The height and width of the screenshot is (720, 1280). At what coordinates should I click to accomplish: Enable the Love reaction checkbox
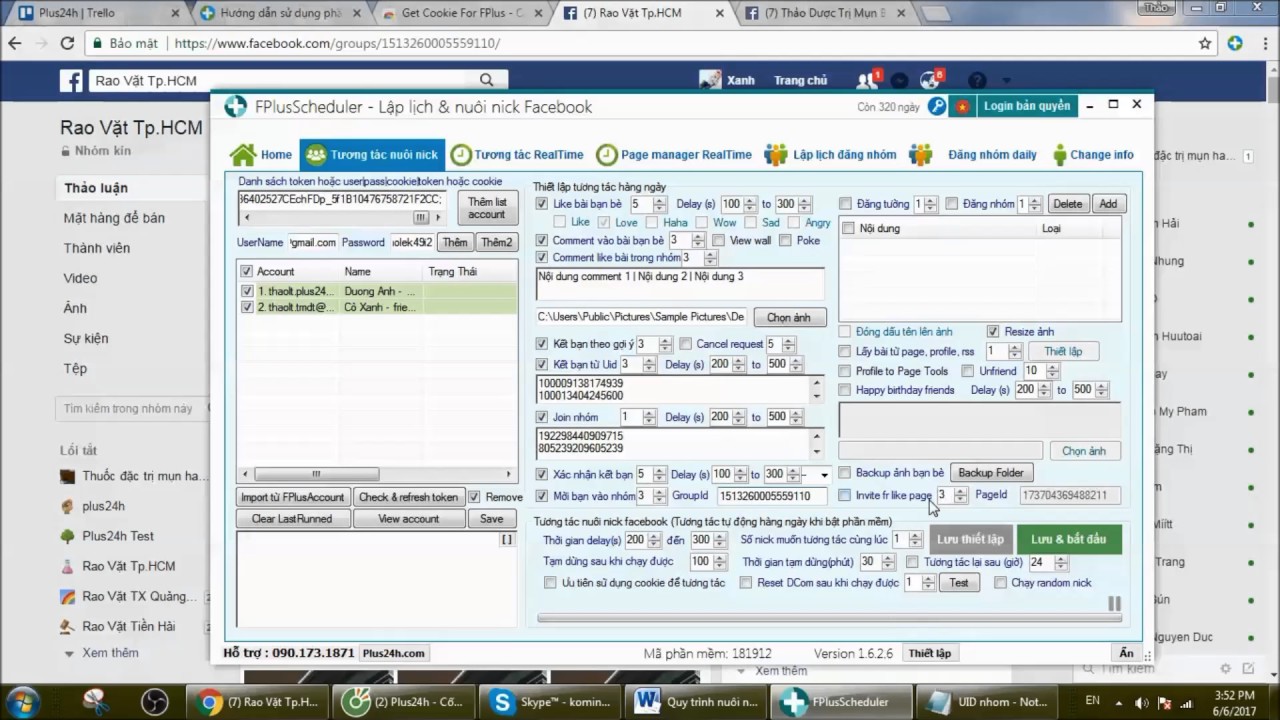pos(604,222)
